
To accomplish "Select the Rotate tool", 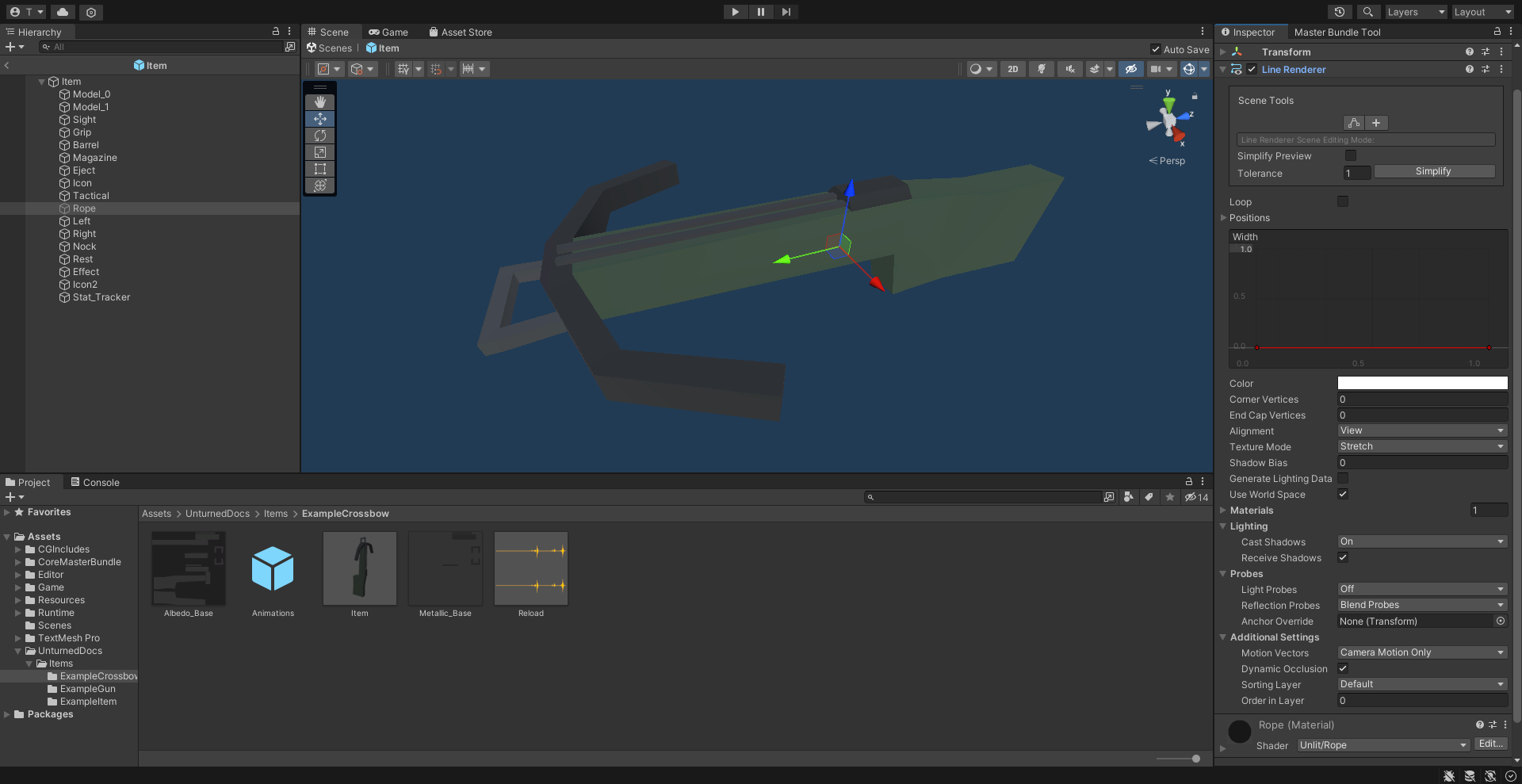I will click(x=319, y=136).
